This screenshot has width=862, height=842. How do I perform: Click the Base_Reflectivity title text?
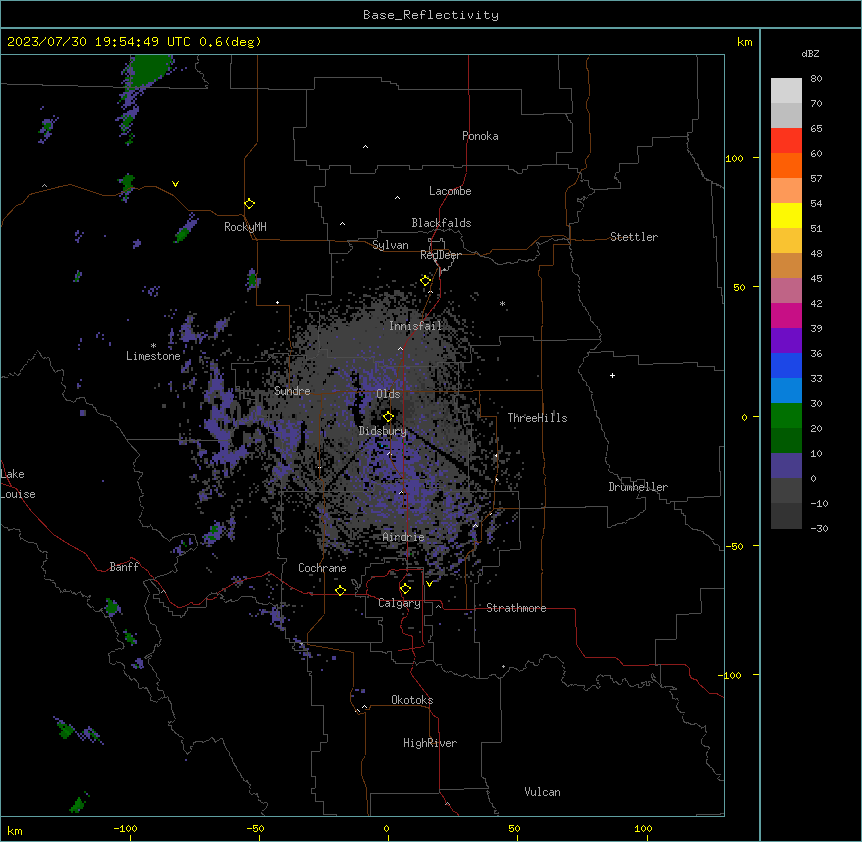click(x=431, y=15)
